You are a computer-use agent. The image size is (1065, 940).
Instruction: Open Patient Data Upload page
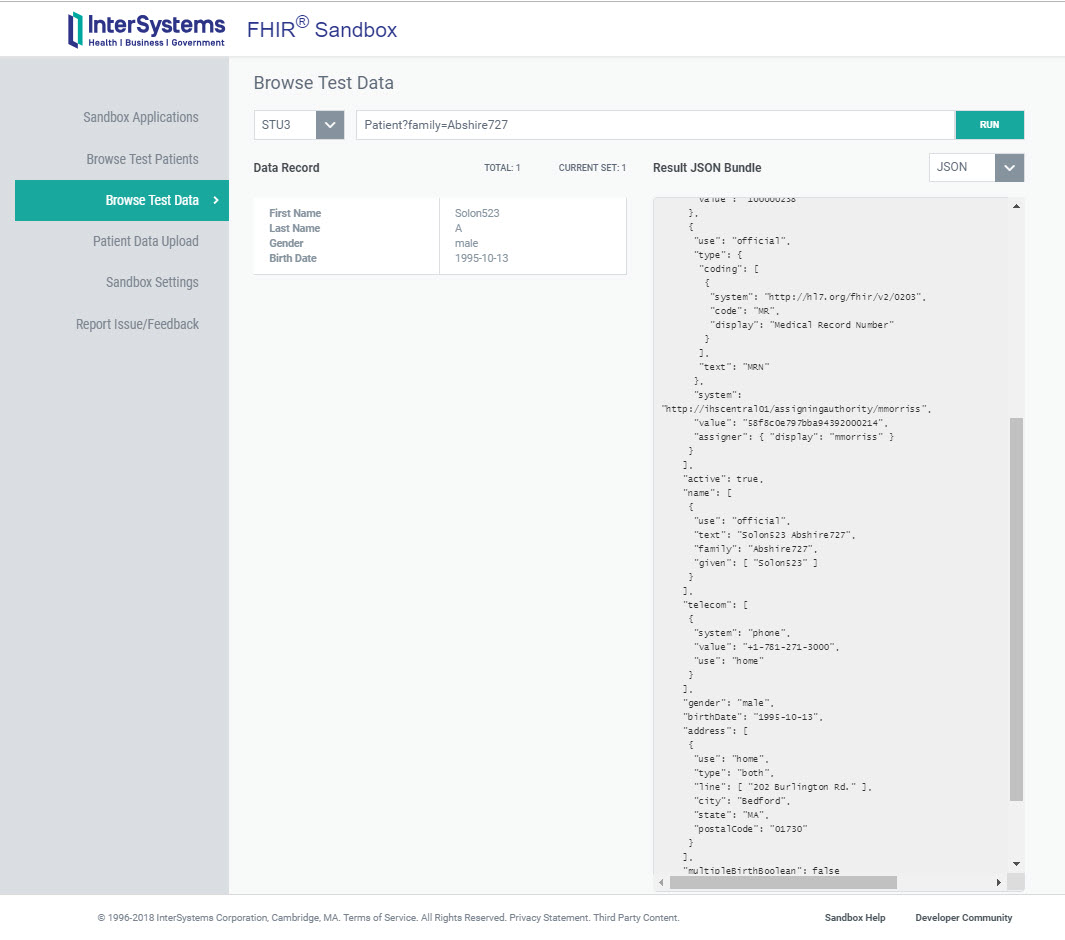(145, 241)
